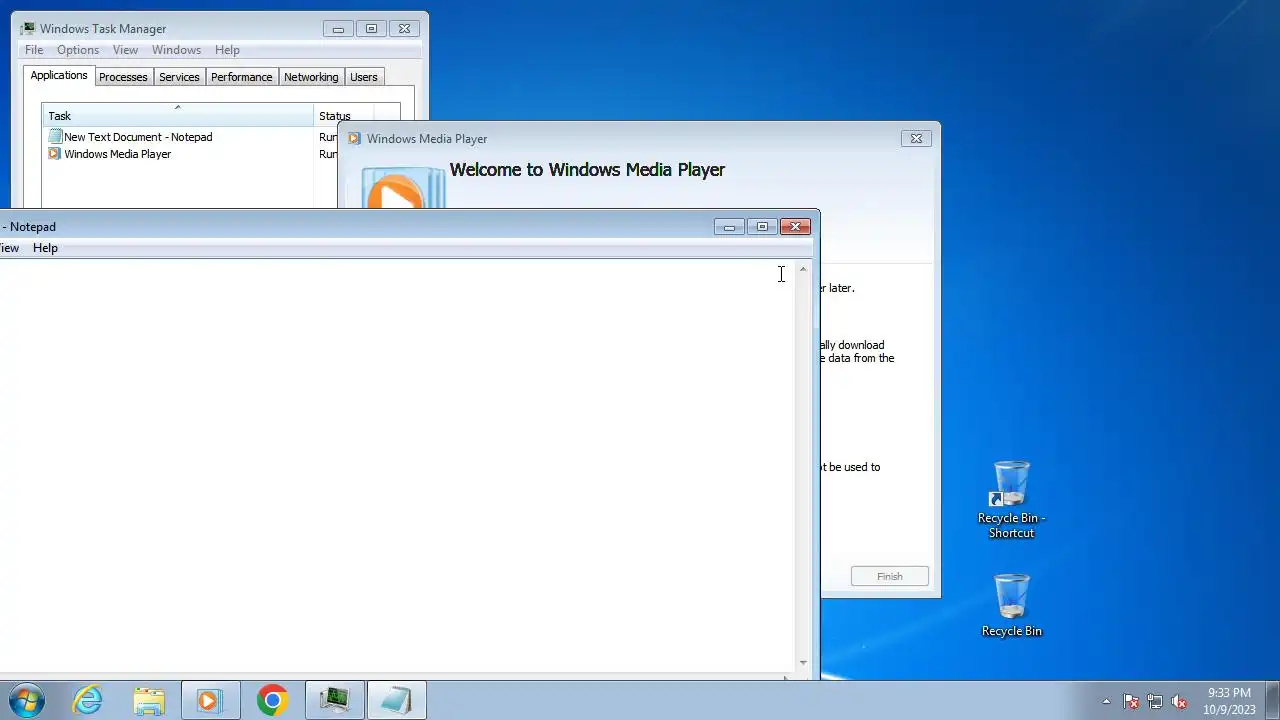
Task: Click Notepad scrollbar down arrow
Action: 803,663
